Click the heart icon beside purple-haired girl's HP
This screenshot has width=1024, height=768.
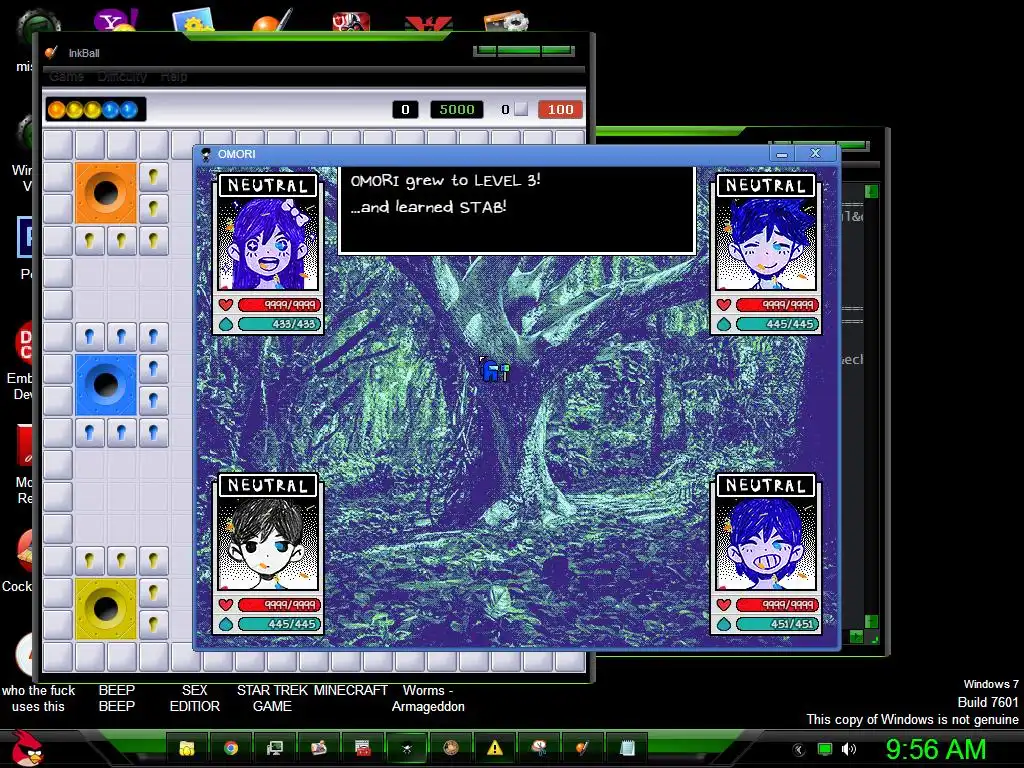click(x=226, y=305)
